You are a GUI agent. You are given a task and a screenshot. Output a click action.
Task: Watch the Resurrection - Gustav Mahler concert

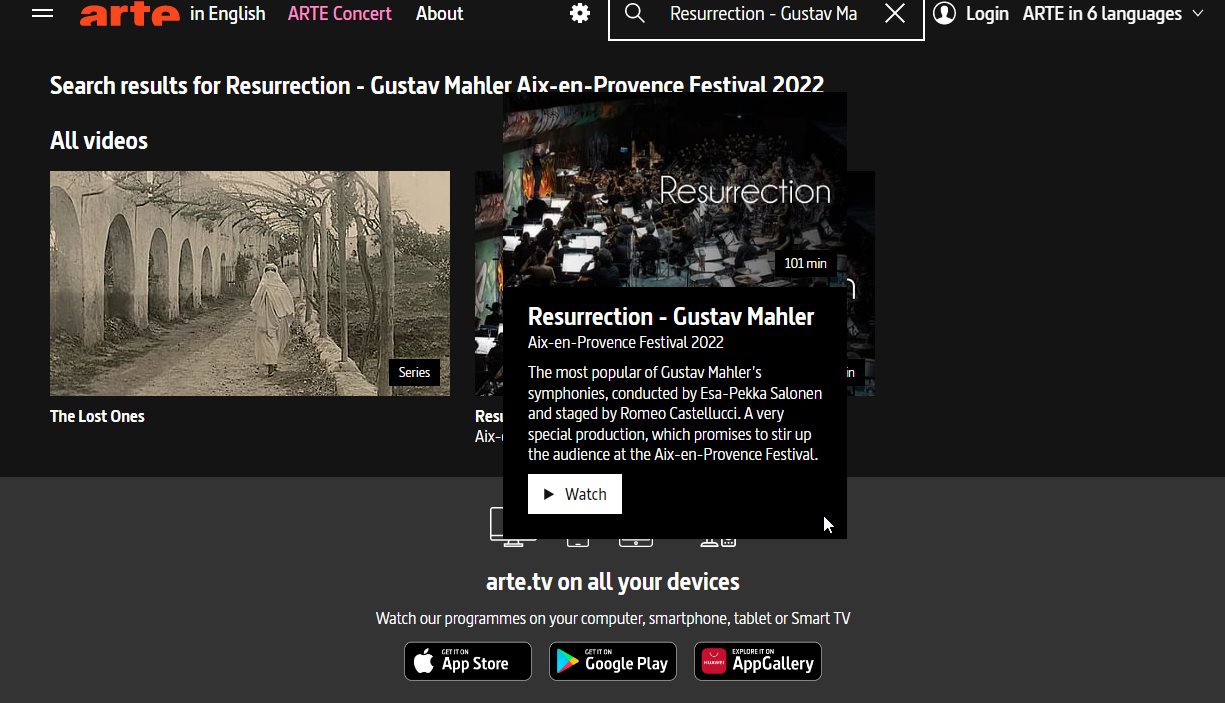coord(574,493)
